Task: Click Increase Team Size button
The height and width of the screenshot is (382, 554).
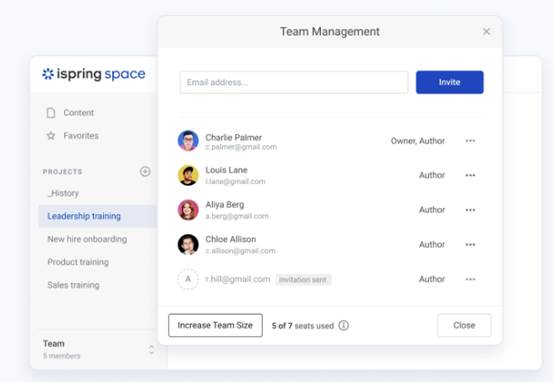Action: (x=216, y=325)
